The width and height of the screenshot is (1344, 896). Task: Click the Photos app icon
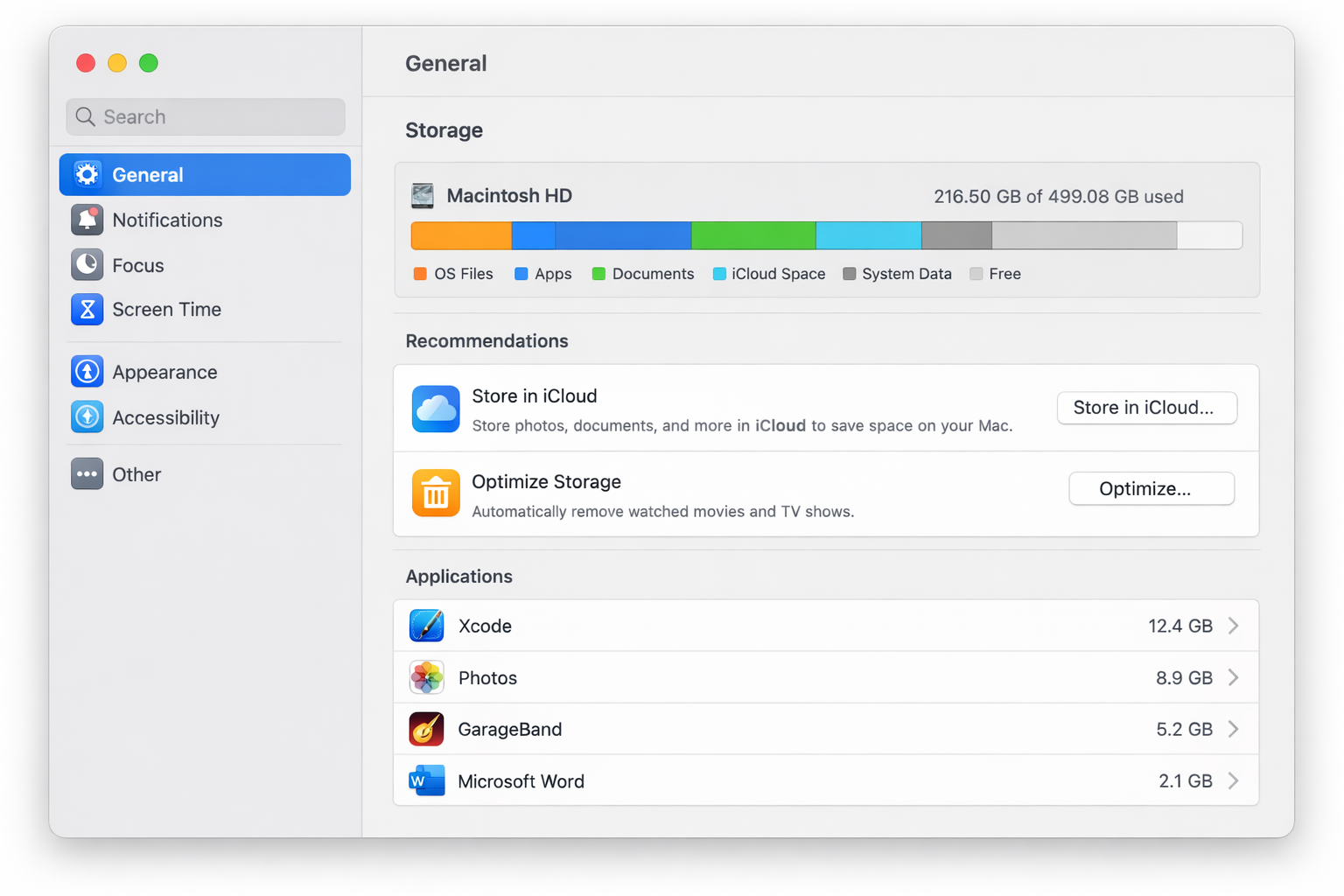(426, 677)
